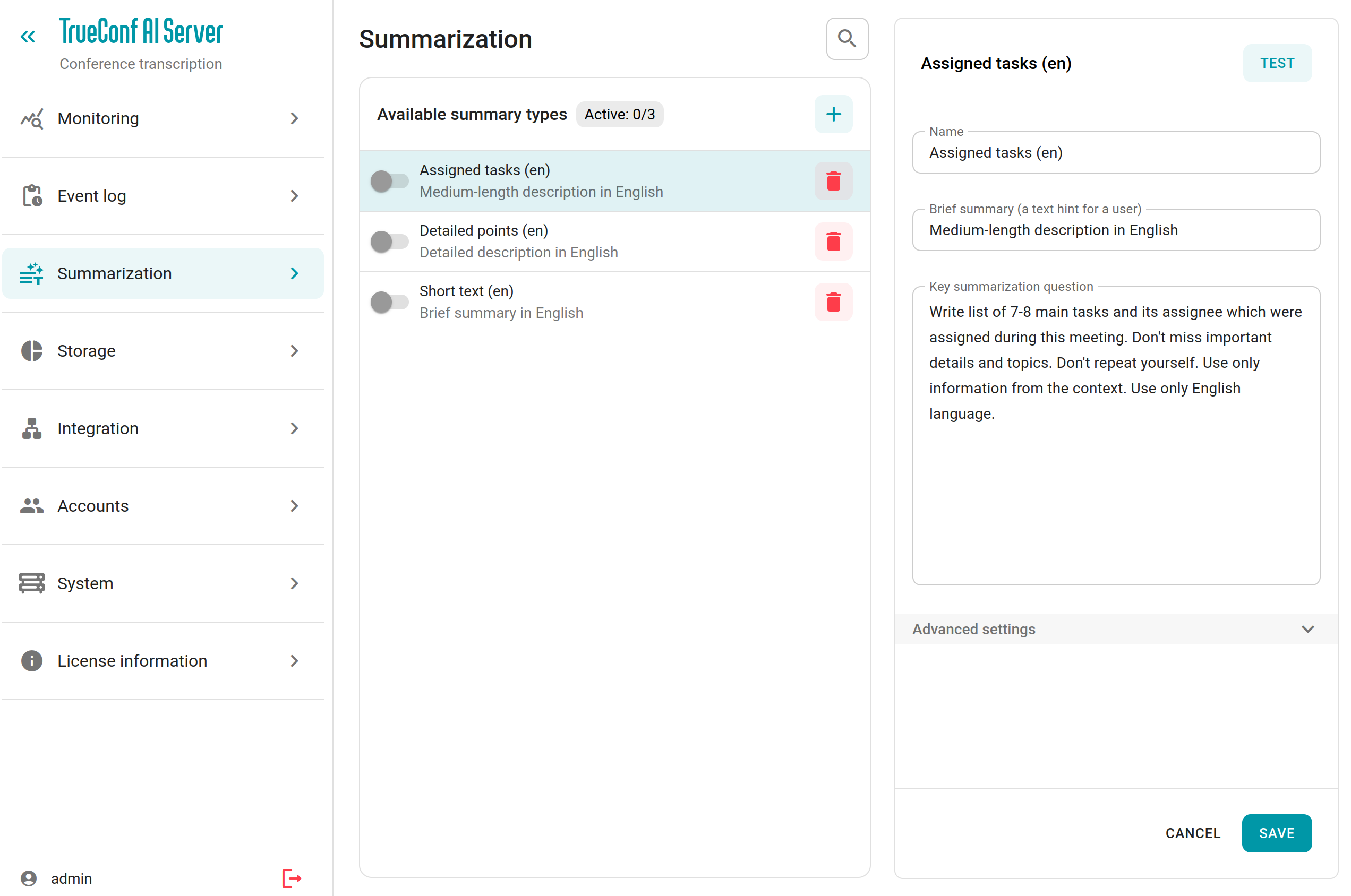Click the Name input field
The image size is (1351, 896).
click(1115, 152)
